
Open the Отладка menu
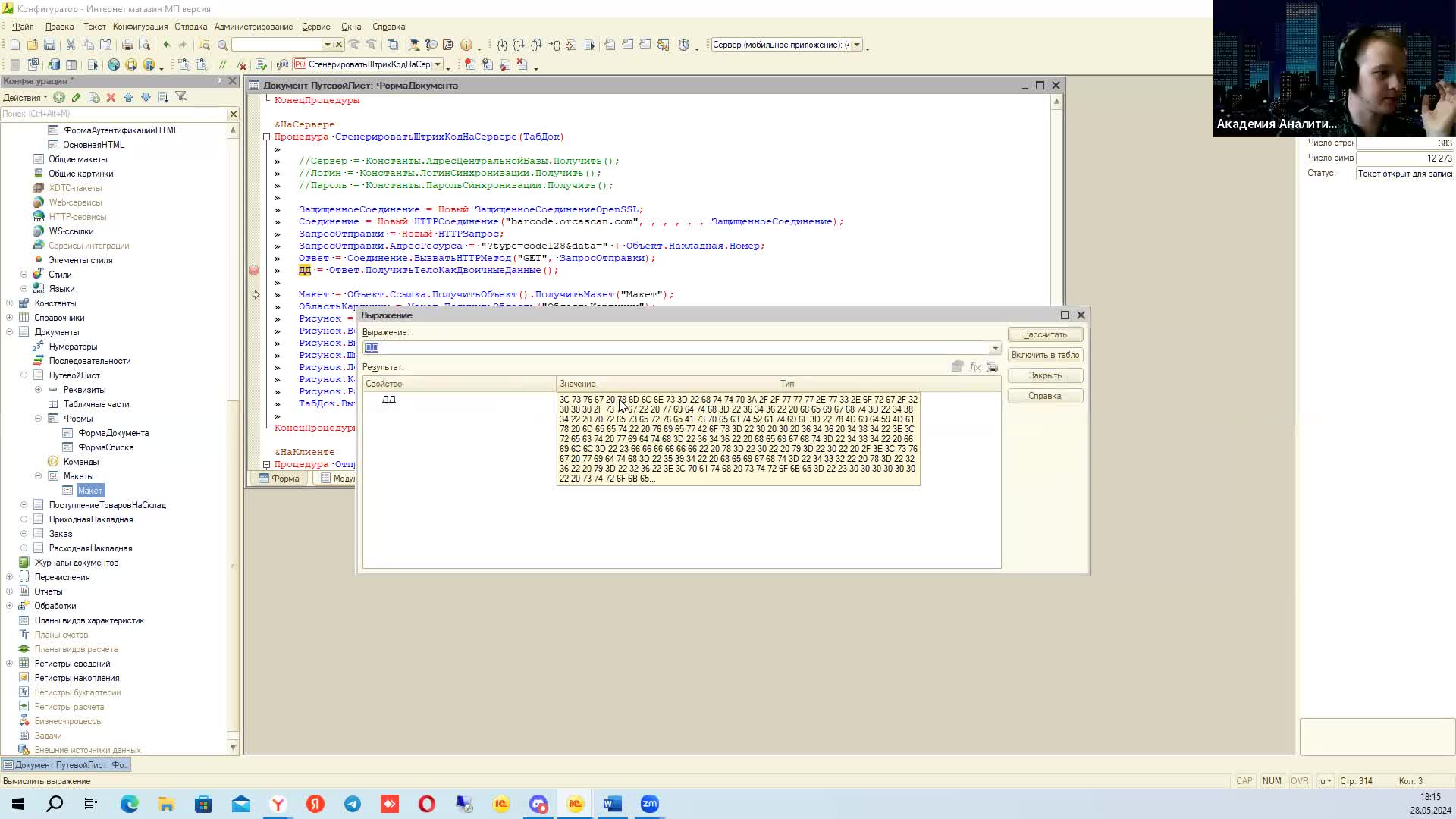[x=190, y=27]
